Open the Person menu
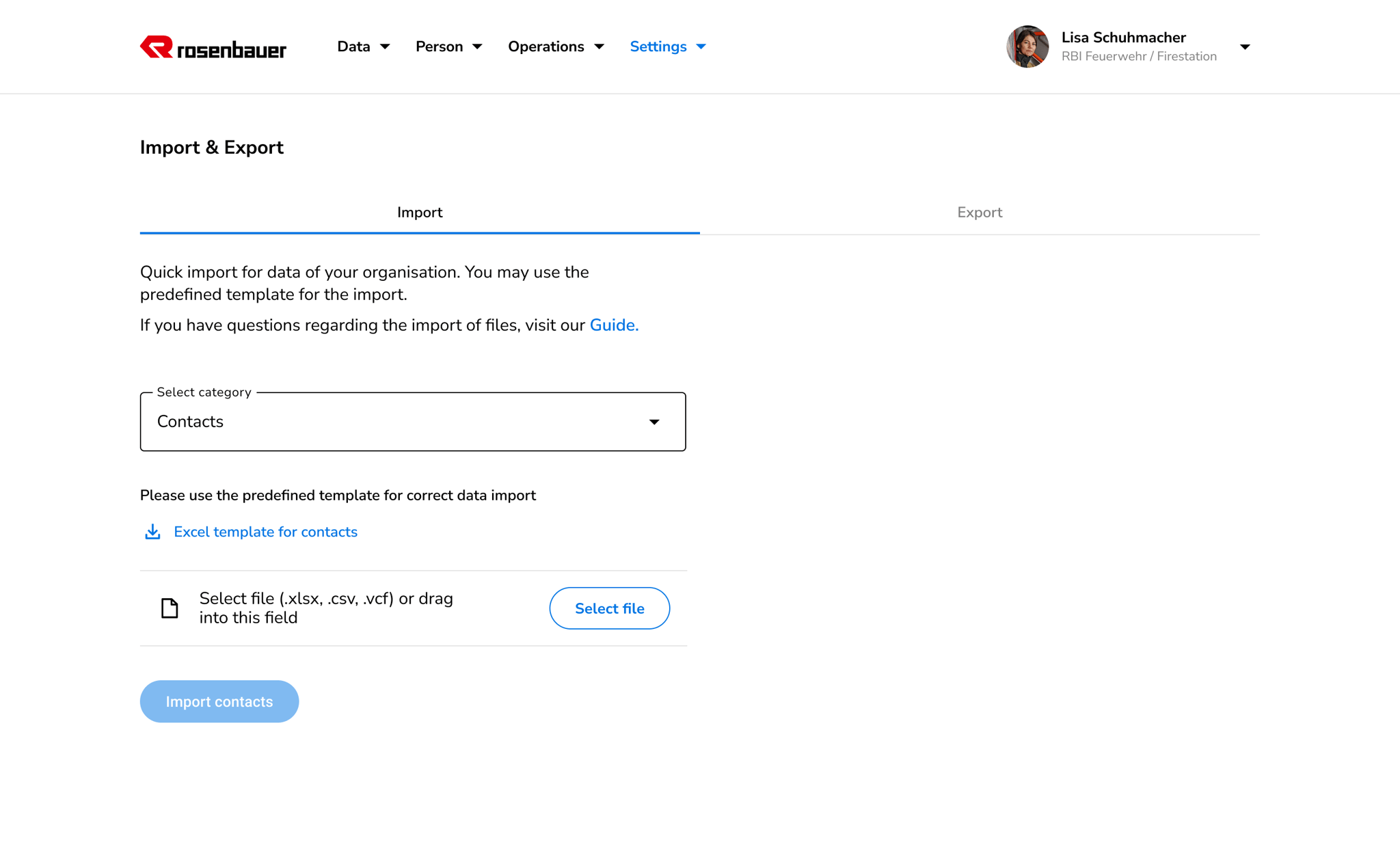Viewport: 1400px width, 853px height. pyautogui.click(x=448, y=46)
